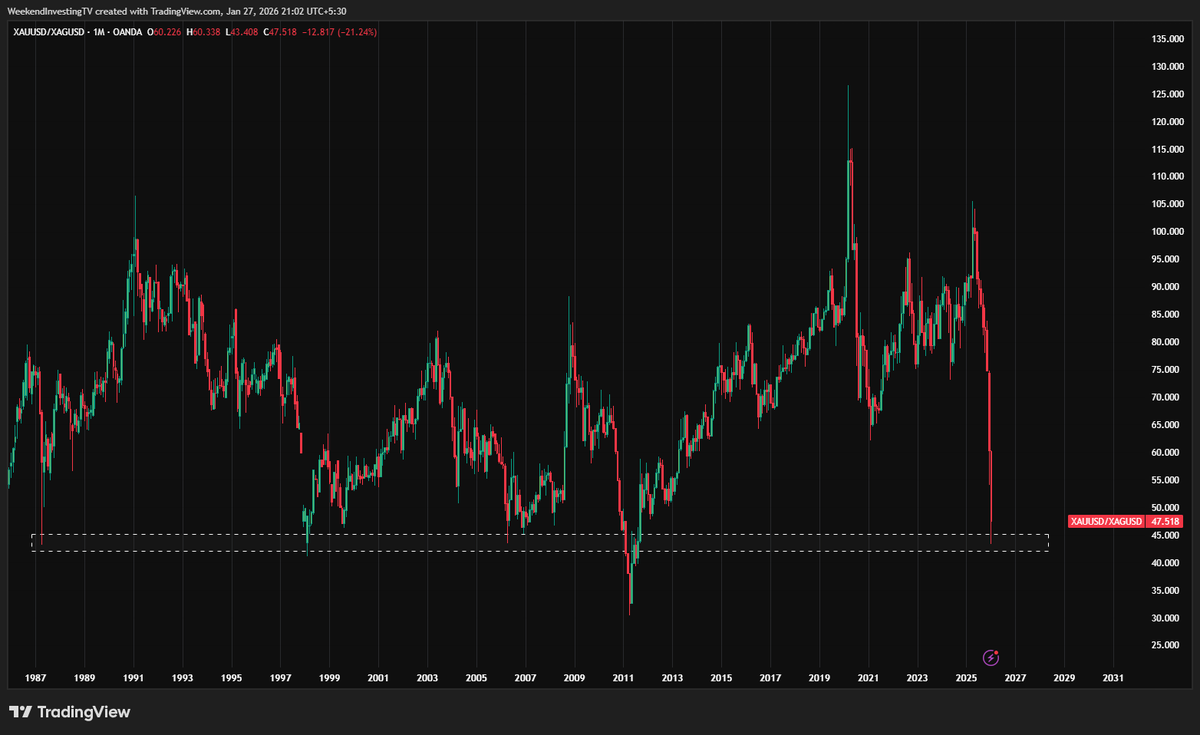Click the 40.000 price axis label

(x=1167, y=563)
